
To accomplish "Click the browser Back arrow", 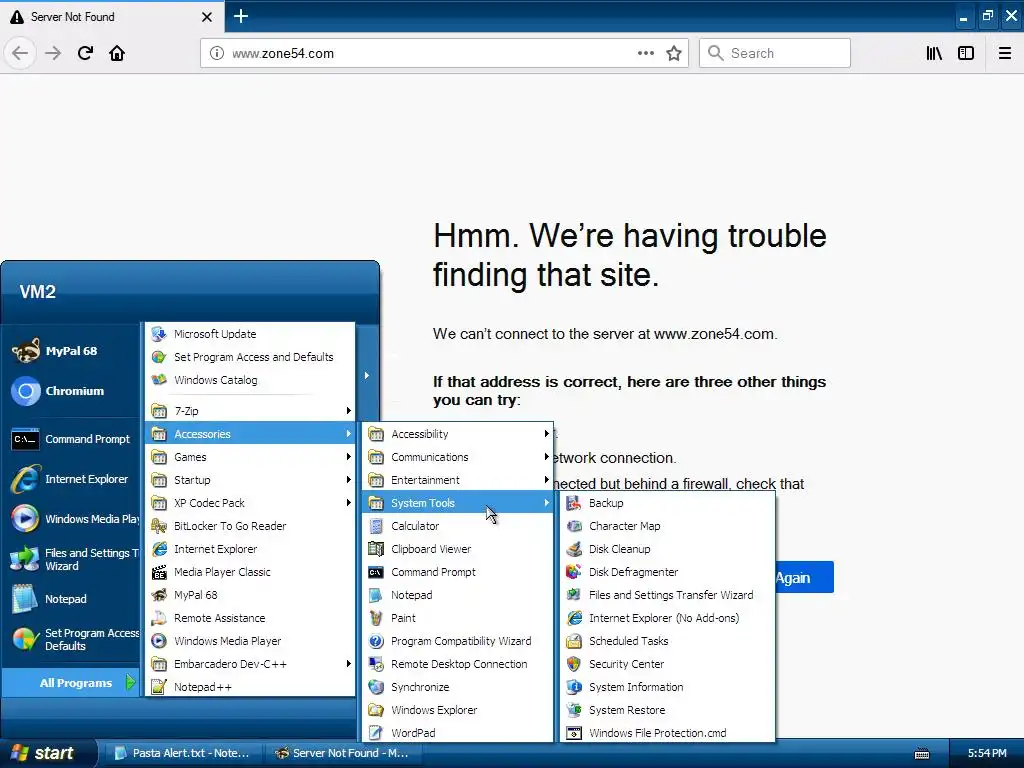I will [20, 53].
